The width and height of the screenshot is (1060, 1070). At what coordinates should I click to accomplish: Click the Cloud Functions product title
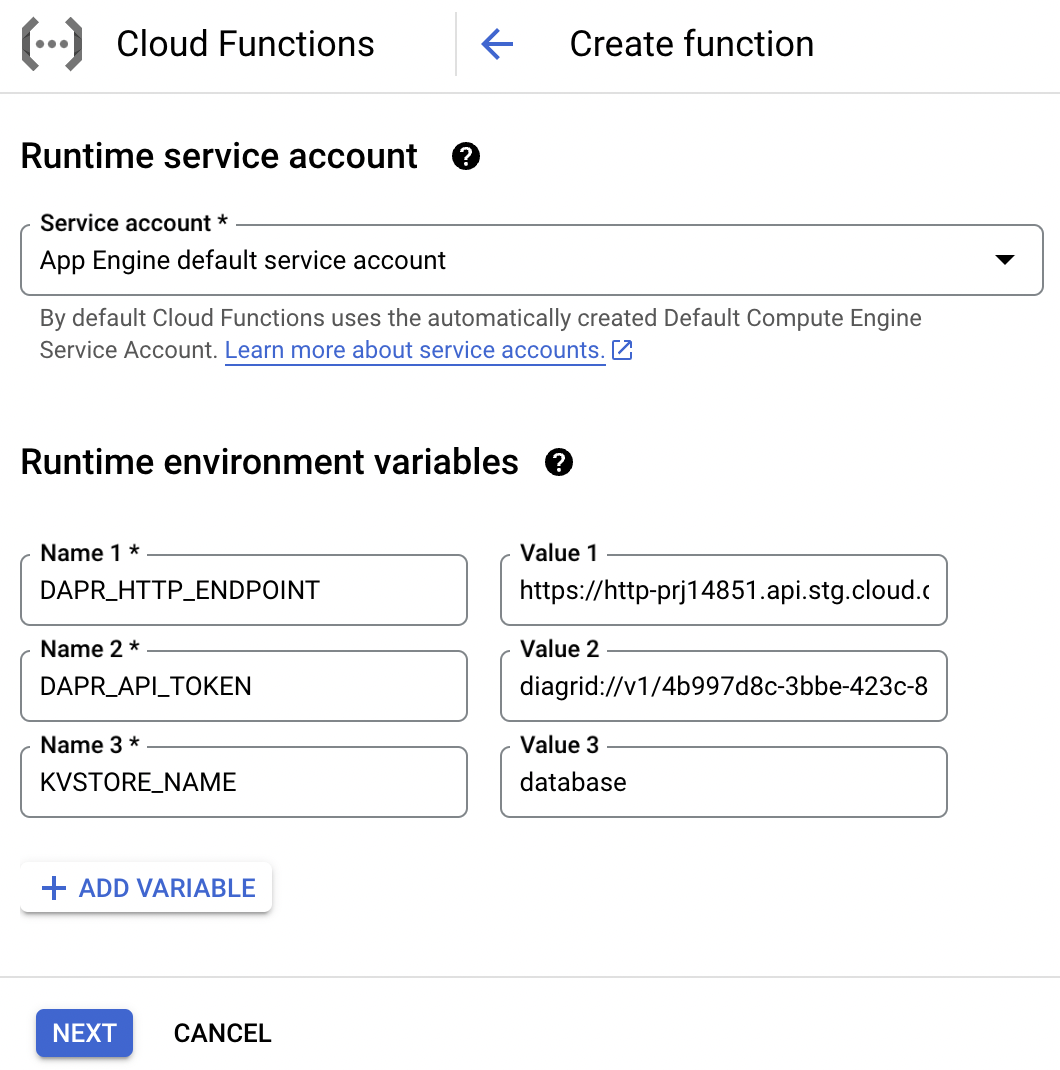point(245,44)
